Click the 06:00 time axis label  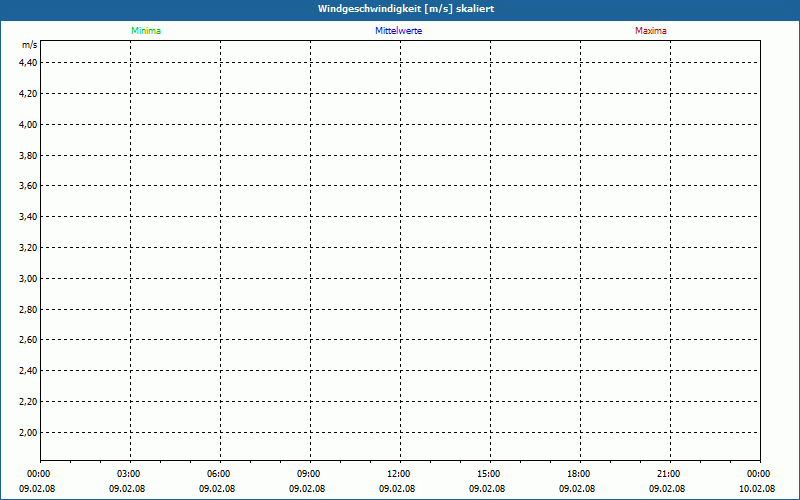[x=219, y=474]
